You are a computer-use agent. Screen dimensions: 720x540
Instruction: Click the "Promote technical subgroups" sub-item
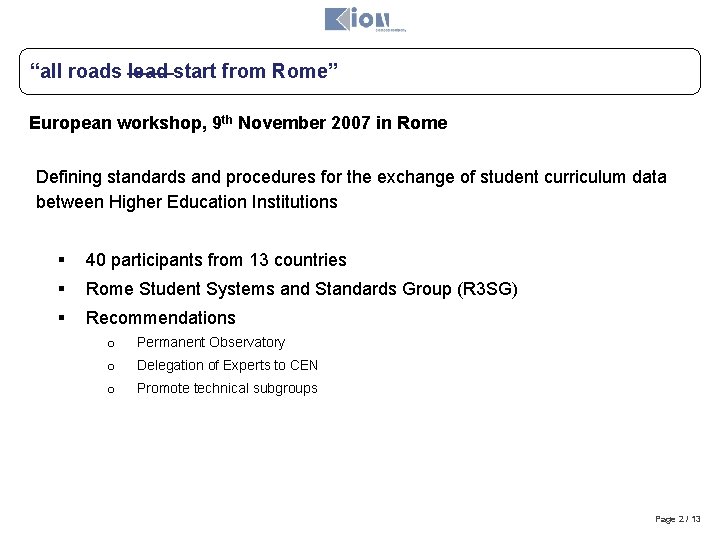point(227,388)
